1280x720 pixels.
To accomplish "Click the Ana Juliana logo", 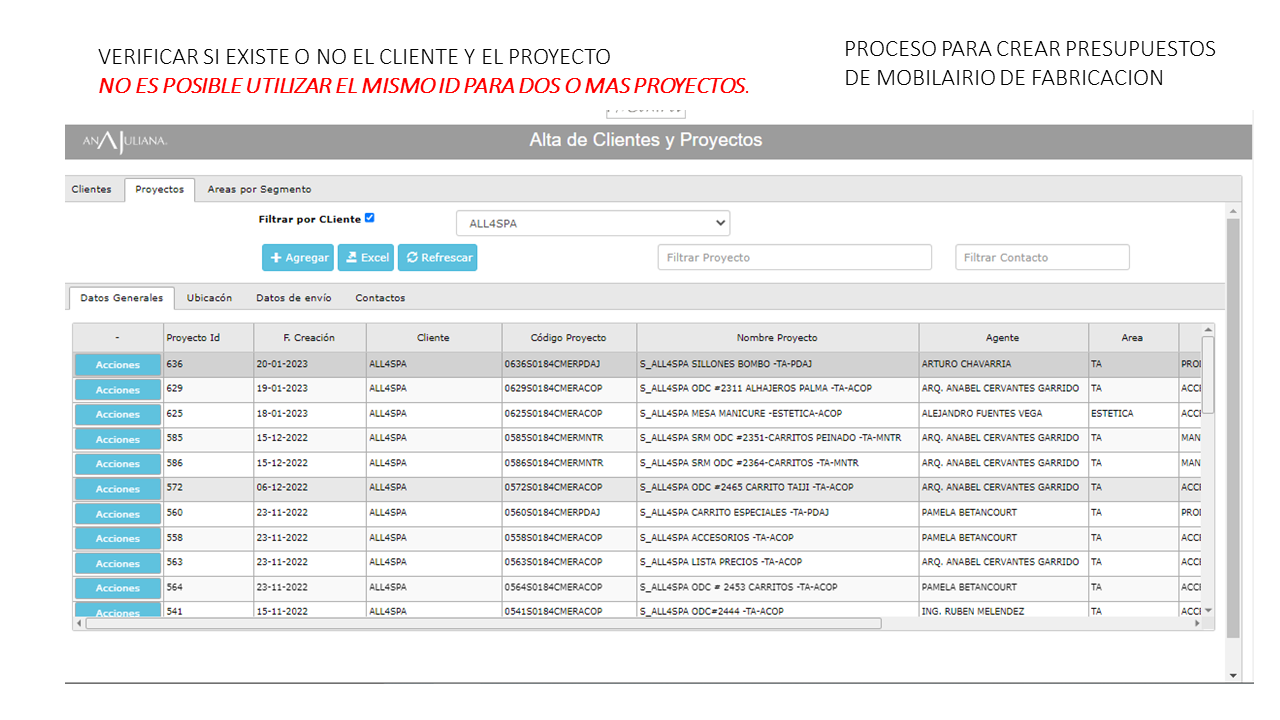I will tap(125, 142).
